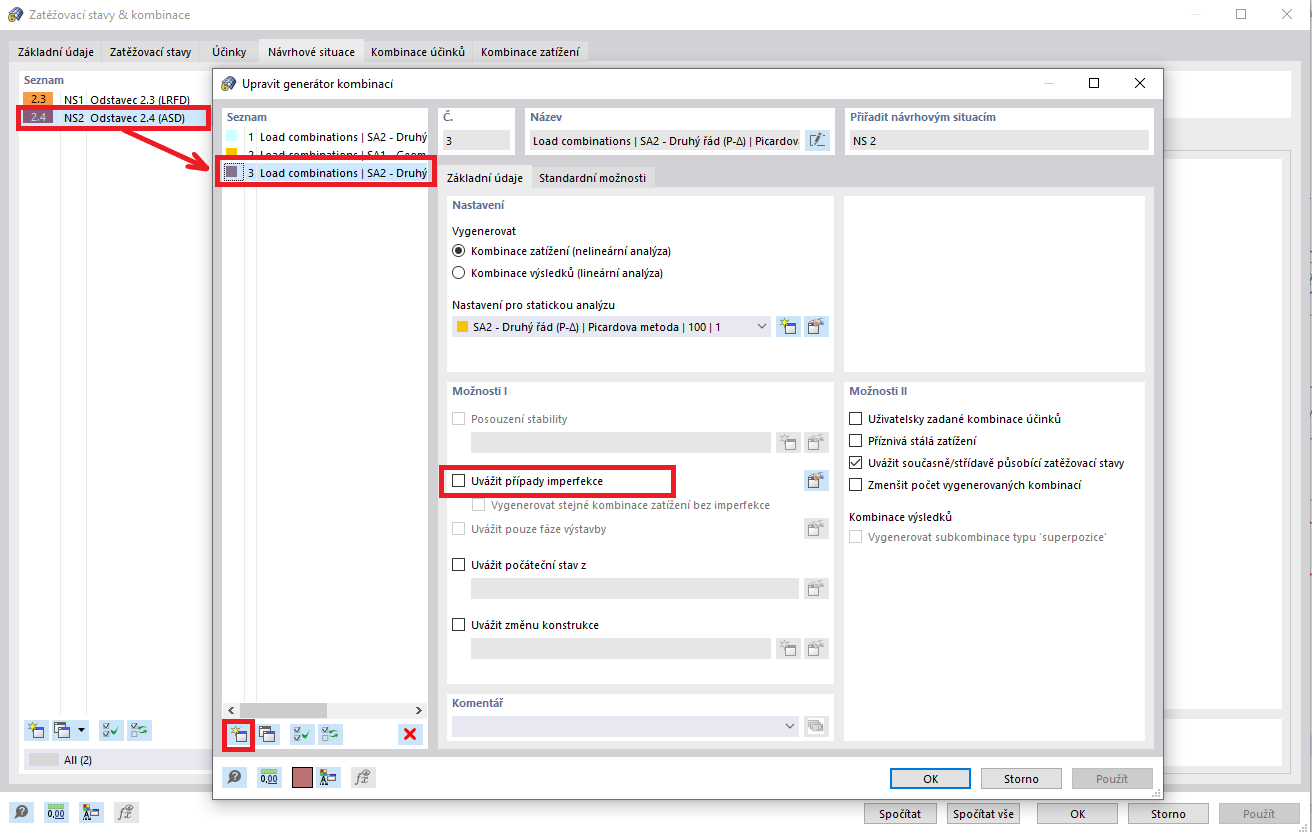Open units and decimals icon in dialog
The image size is (1312, 832).
pyautogui.click(x=268, y=778)
